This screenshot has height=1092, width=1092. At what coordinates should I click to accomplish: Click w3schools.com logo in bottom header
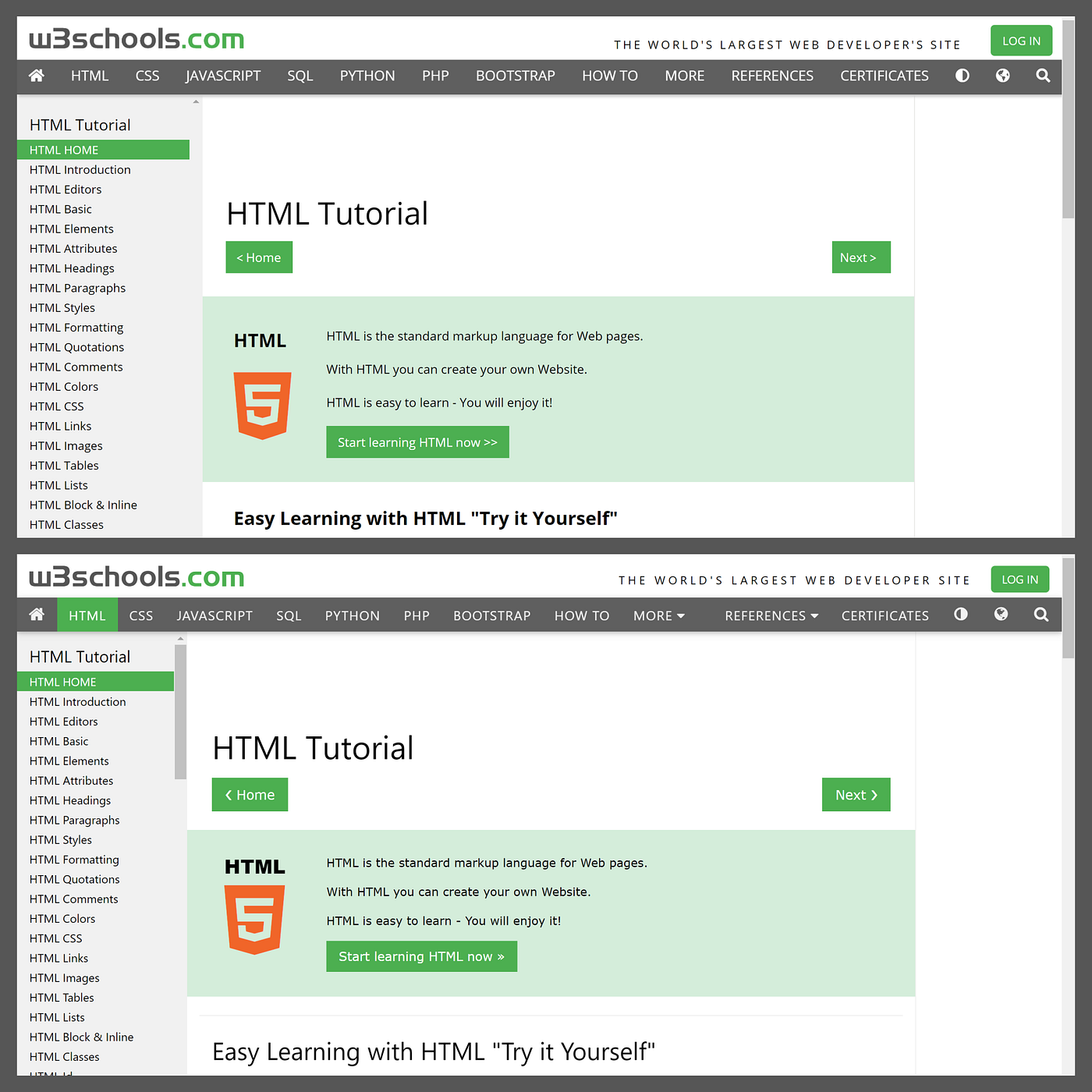click(x=136, y=577)
